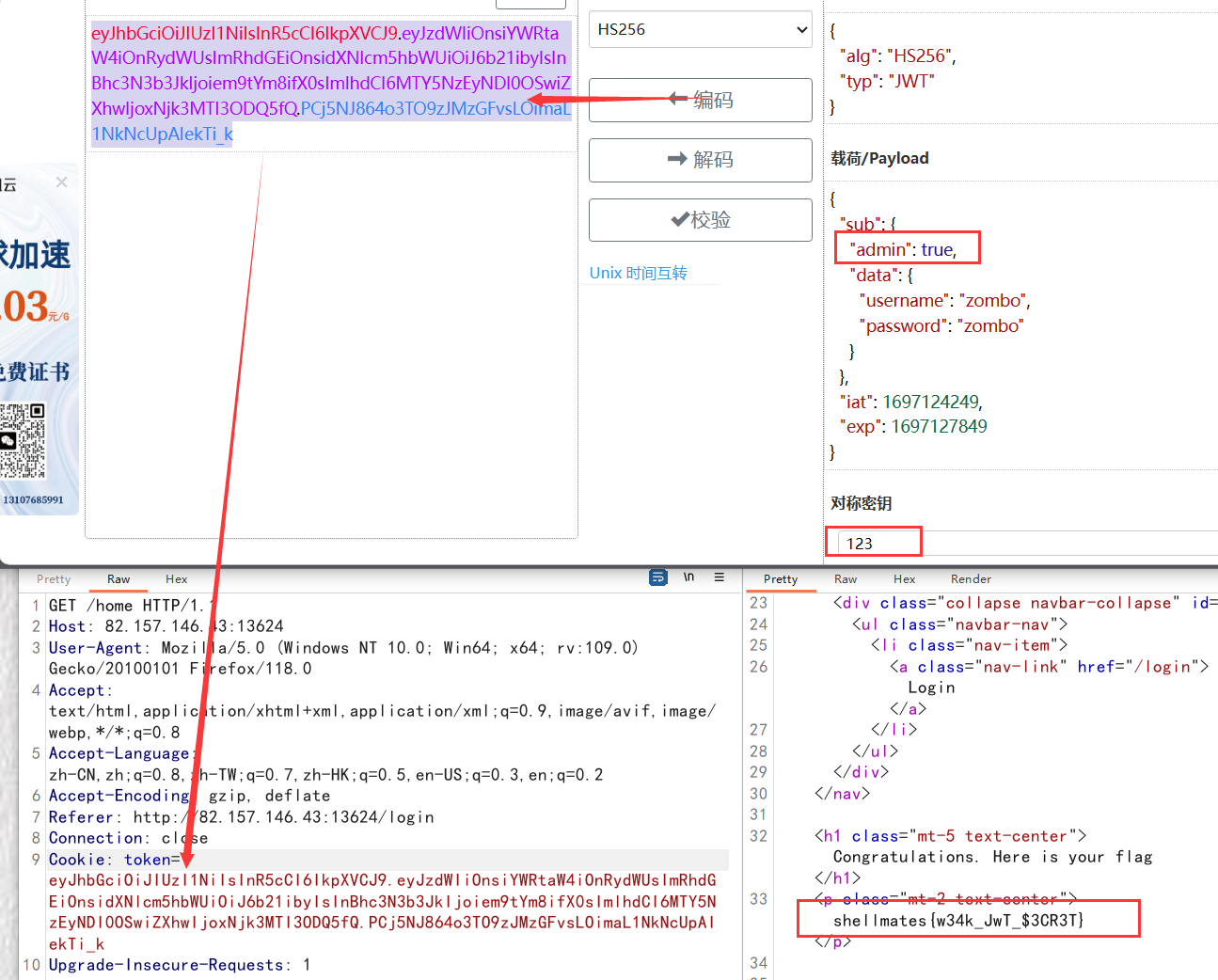1218x980 pixels.
Task: Switch response panel to Raw tab
Action: tap(846, 579)
